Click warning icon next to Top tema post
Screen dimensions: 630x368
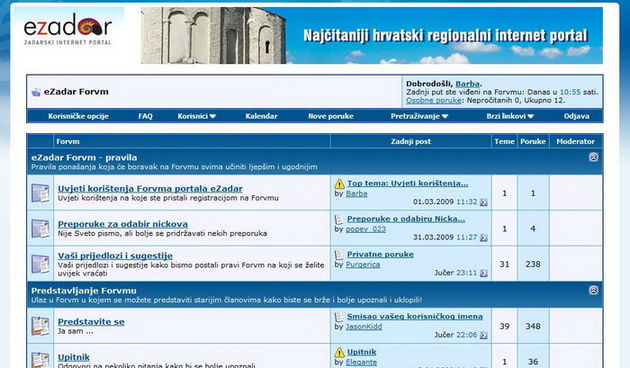pos(340,184)
